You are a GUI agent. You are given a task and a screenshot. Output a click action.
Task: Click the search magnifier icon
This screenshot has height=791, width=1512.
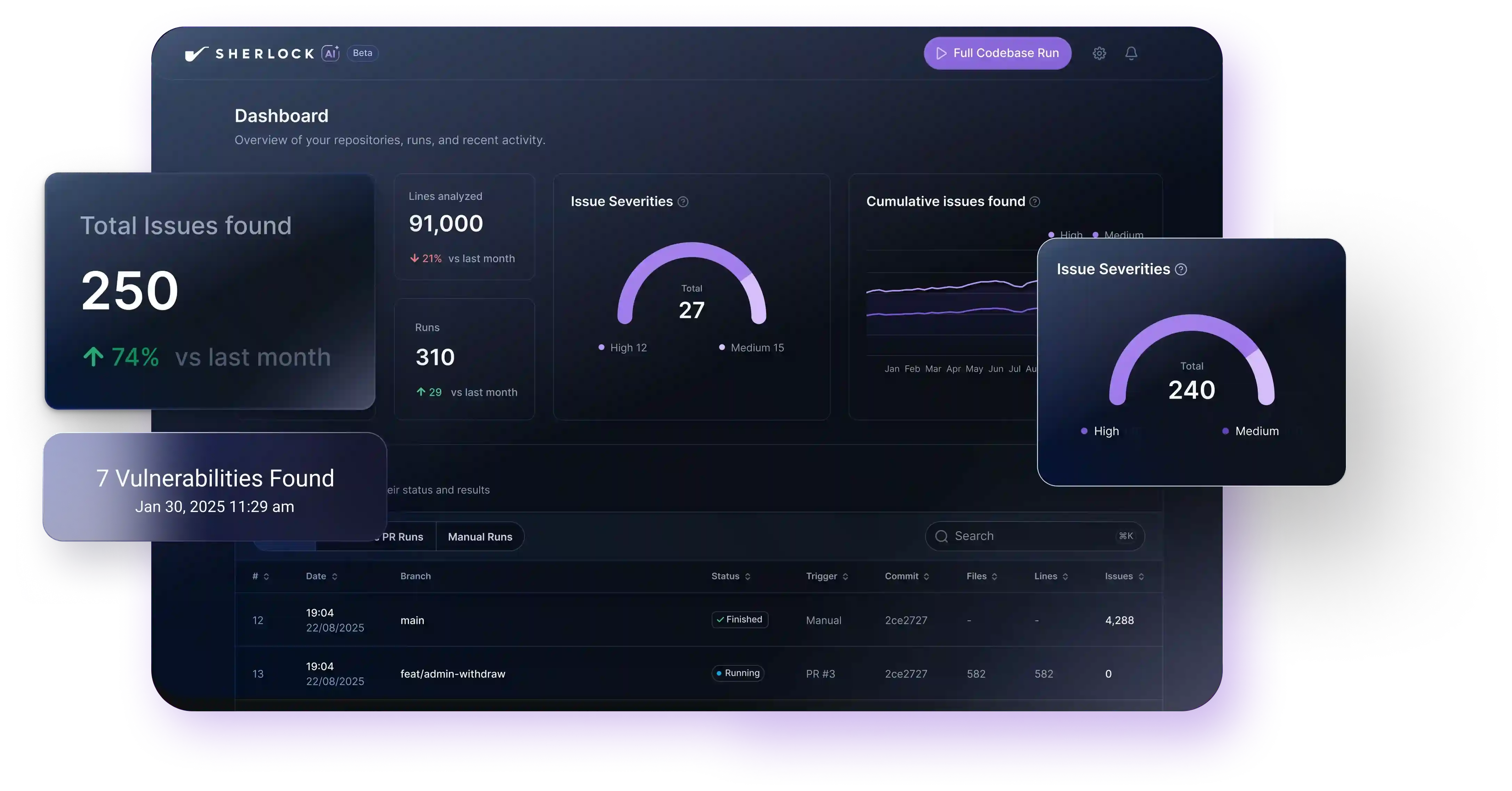941,537
